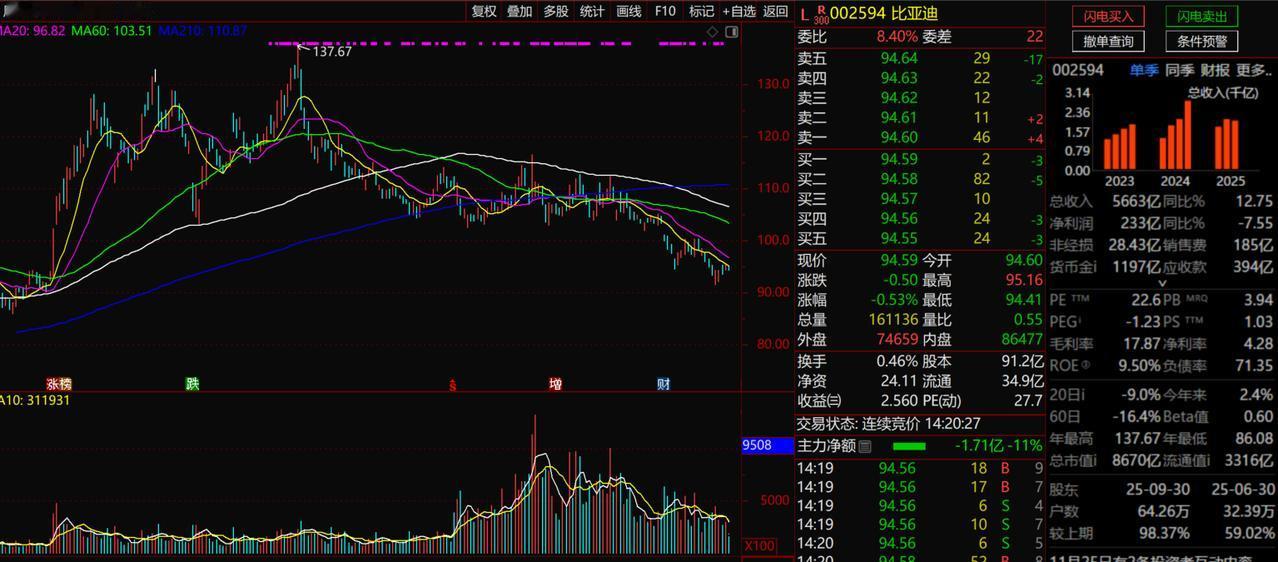Open F10 company information
This screenshot has height=562, width=1278.
point(665,11)
